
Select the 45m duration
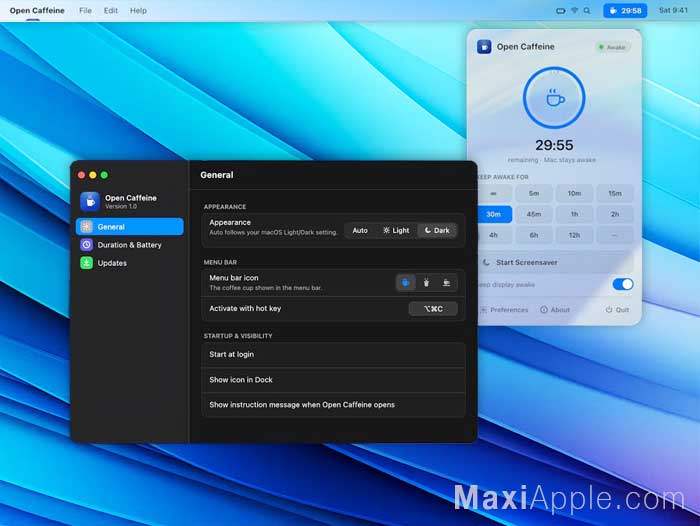click(x=534, y=214)
